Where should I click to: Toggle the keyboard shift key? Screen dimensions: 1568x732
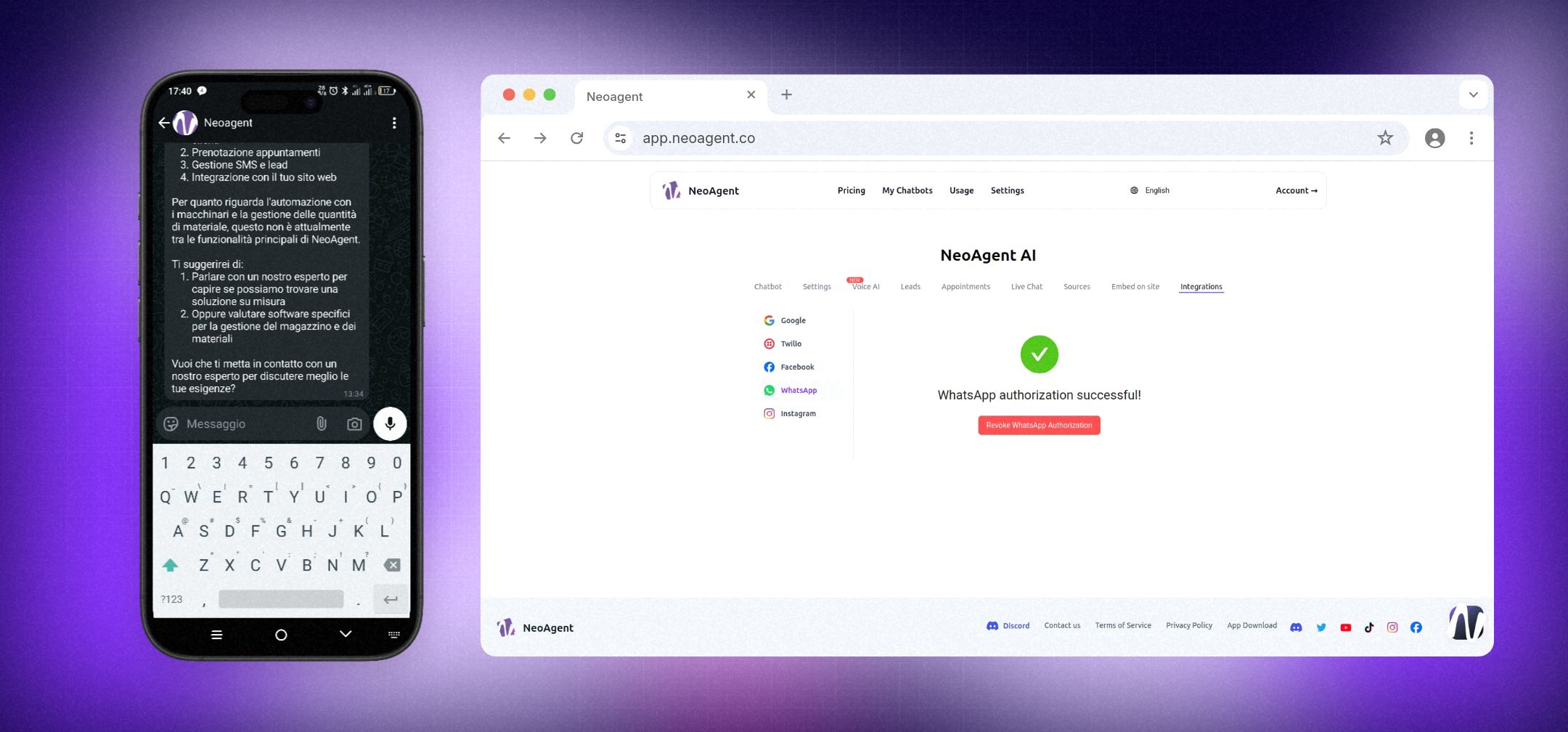pos(171,565)
